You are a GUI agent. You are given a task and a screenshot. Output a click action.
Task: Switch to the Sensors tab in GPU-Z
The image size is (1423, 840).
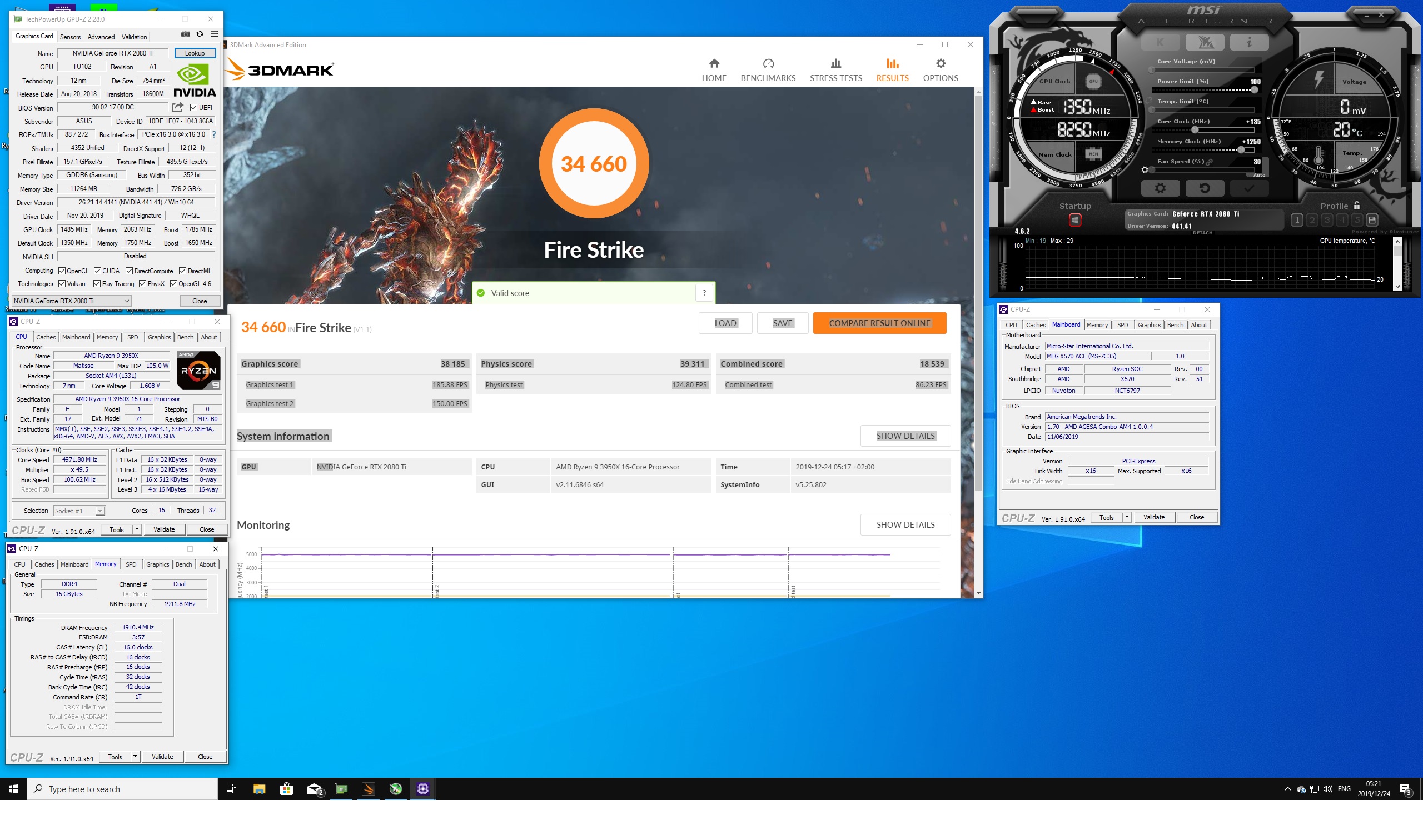click(70, 37)
